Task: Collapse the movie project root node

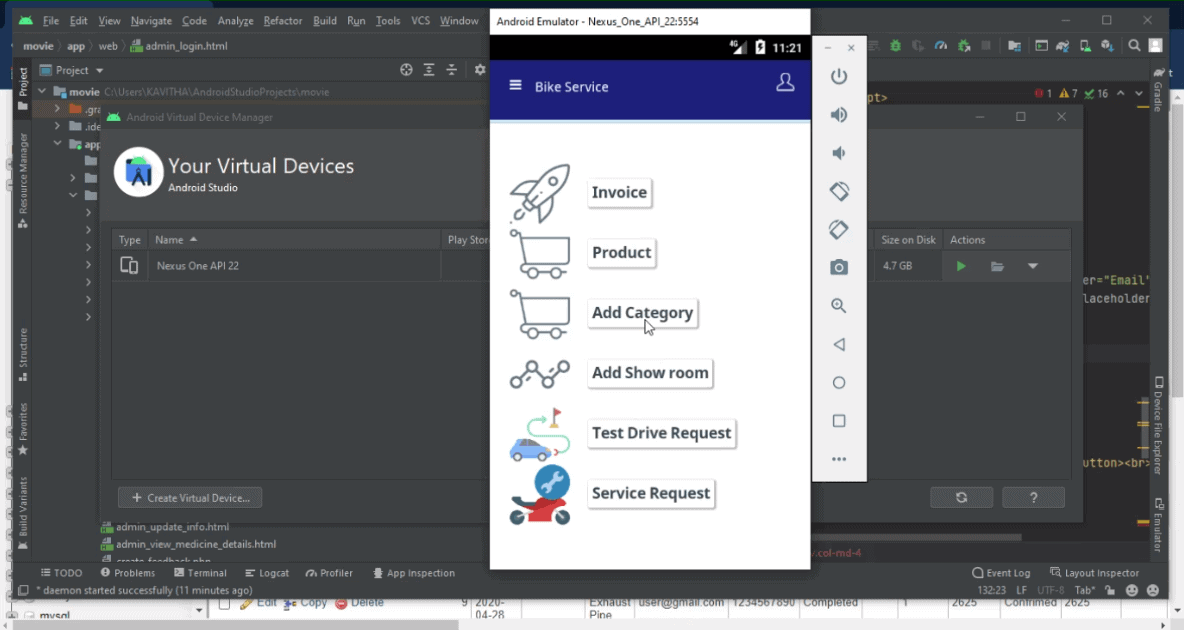Action: pyautogui.click(x=42, y=92)
